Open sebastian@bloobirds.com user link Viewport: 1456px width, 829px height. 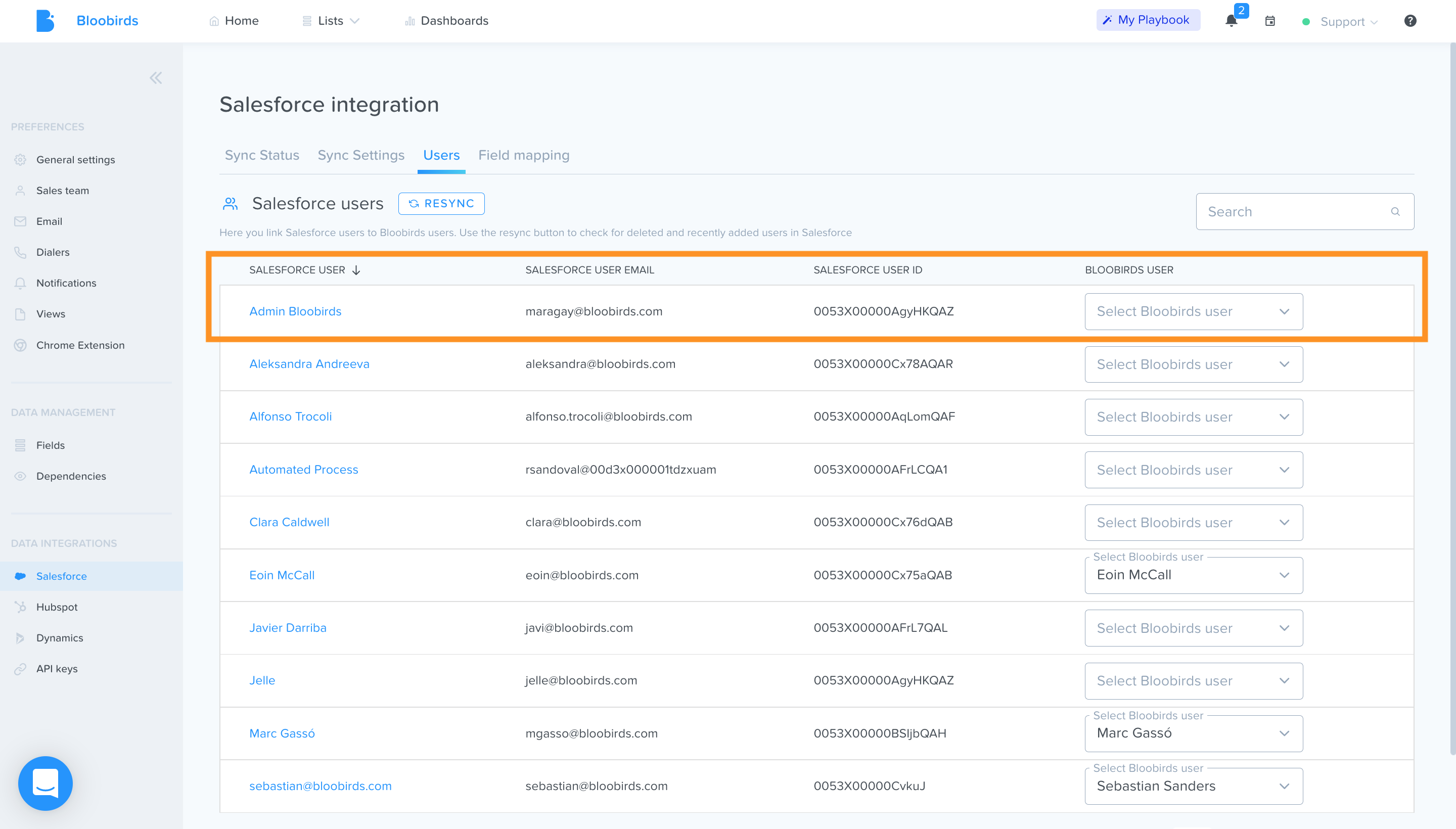pyautogui.click(x=320, y=787)
